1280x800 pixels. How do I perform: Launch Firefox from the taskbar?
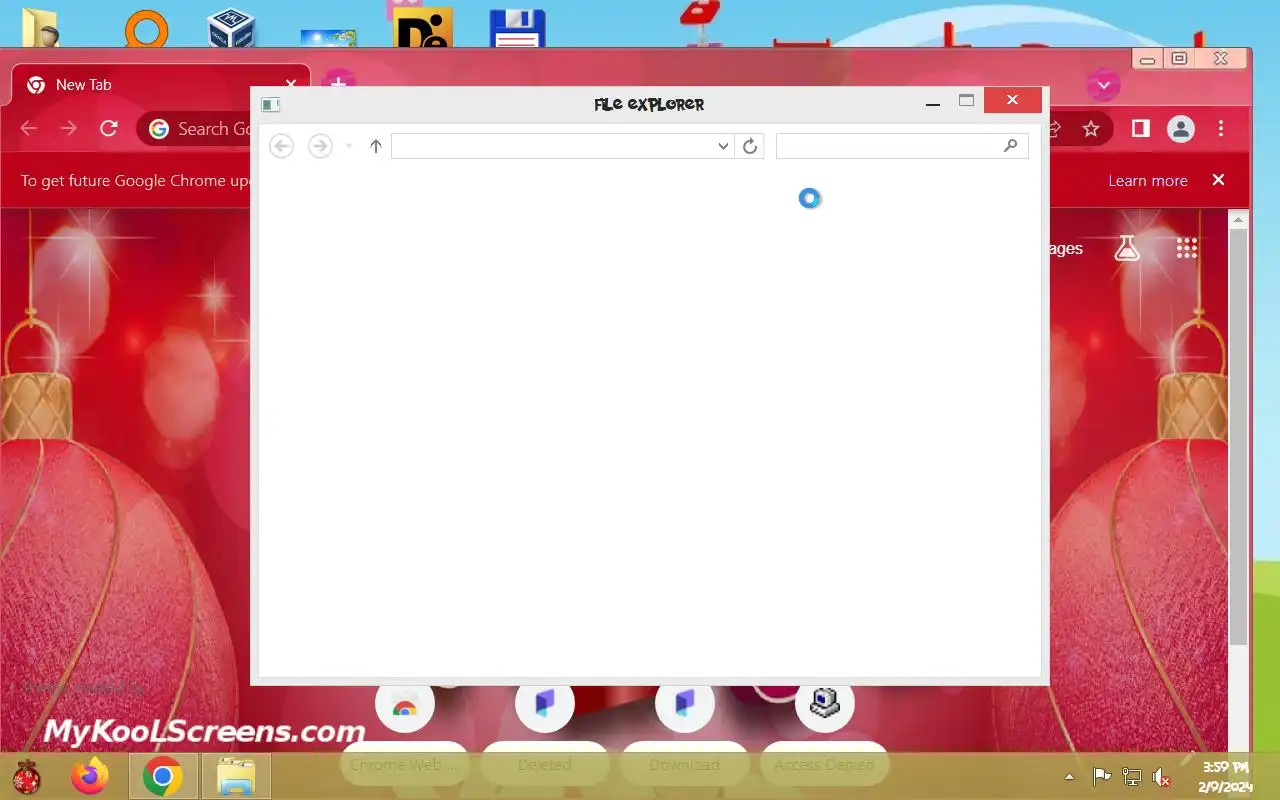[91, 776]
